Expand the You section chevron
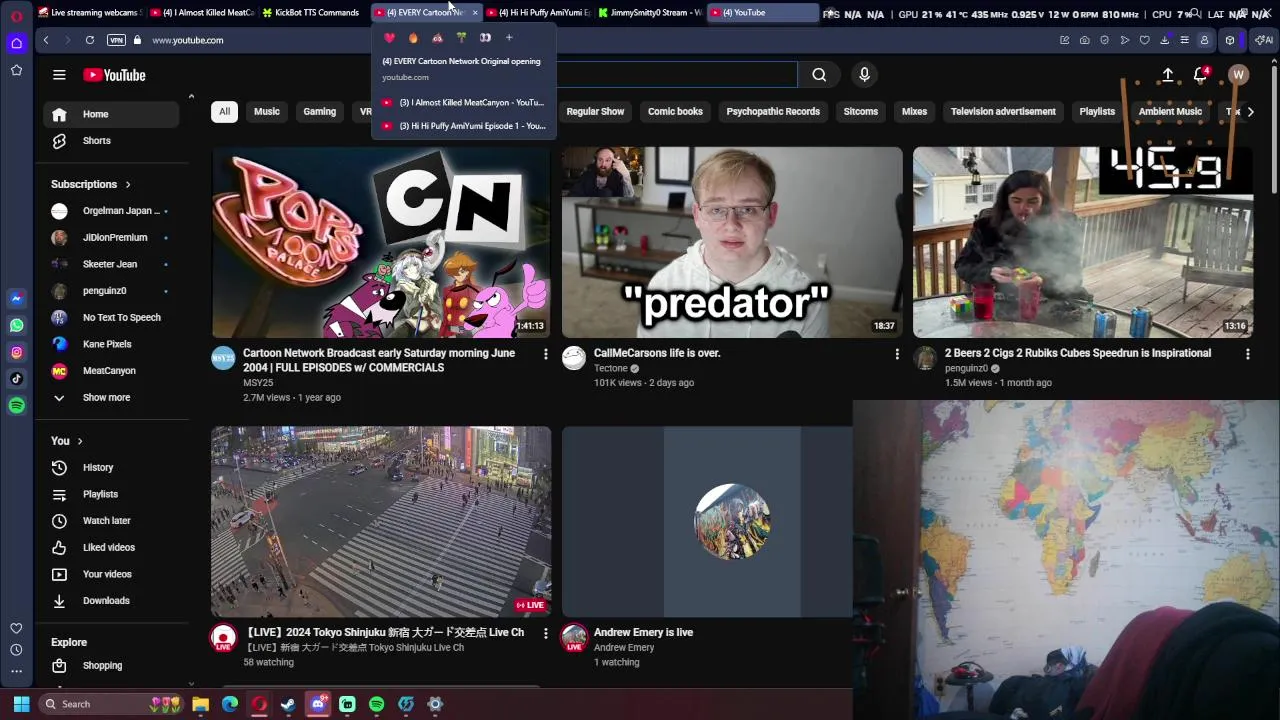 point(80,441)
